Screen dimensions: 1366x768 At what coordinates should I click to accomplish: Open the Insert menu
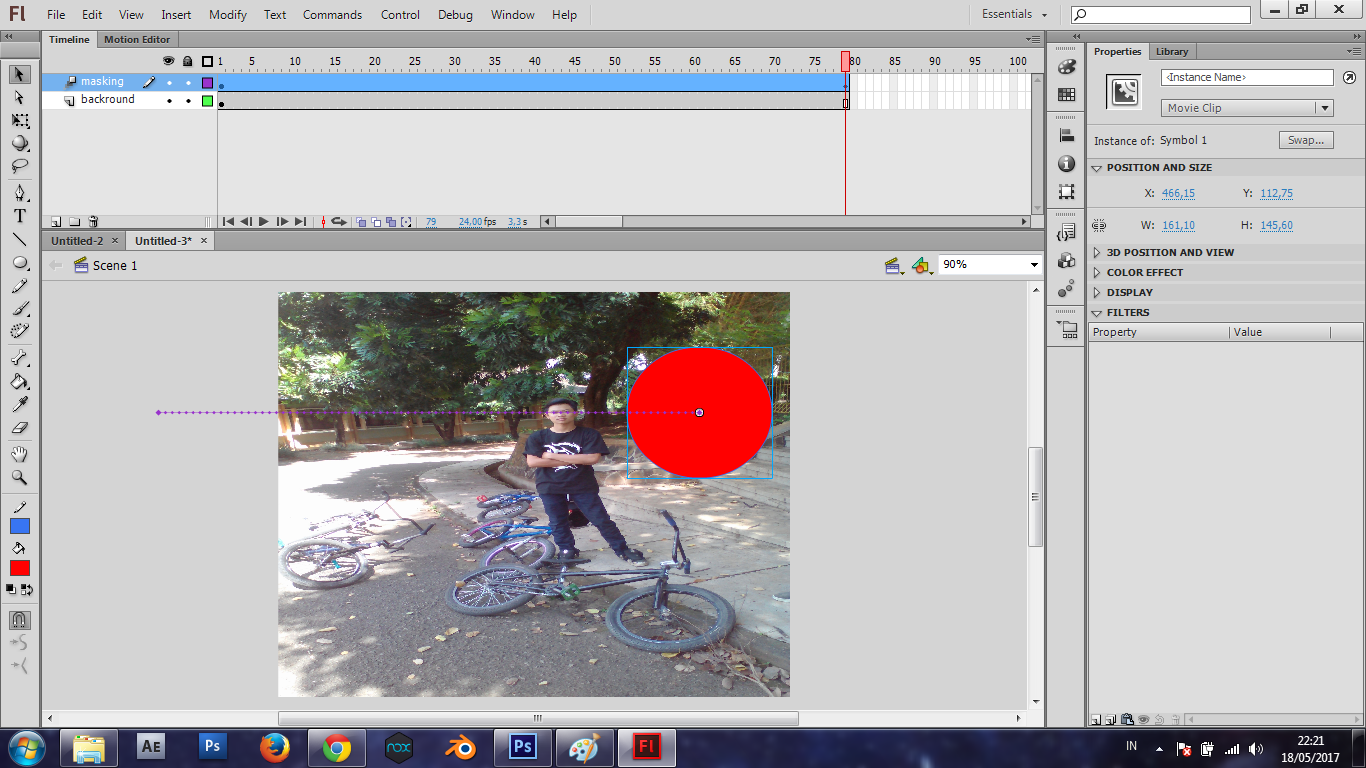[x=176, y=15]
